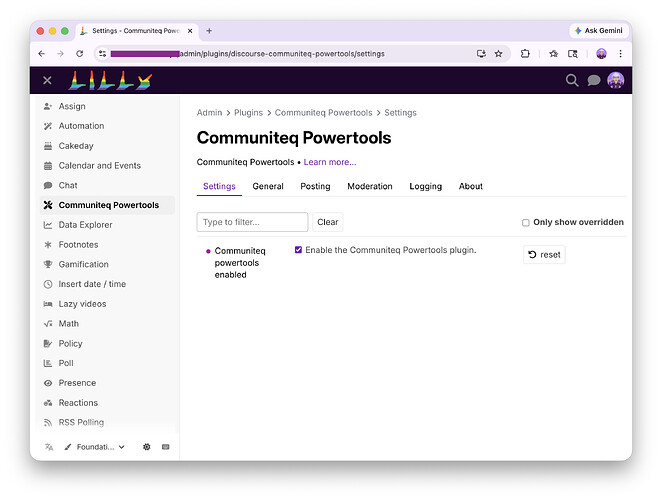This screenshot has height=499, width=662.
Task: Open Gamification in sidebar
Action: [107, 264]
